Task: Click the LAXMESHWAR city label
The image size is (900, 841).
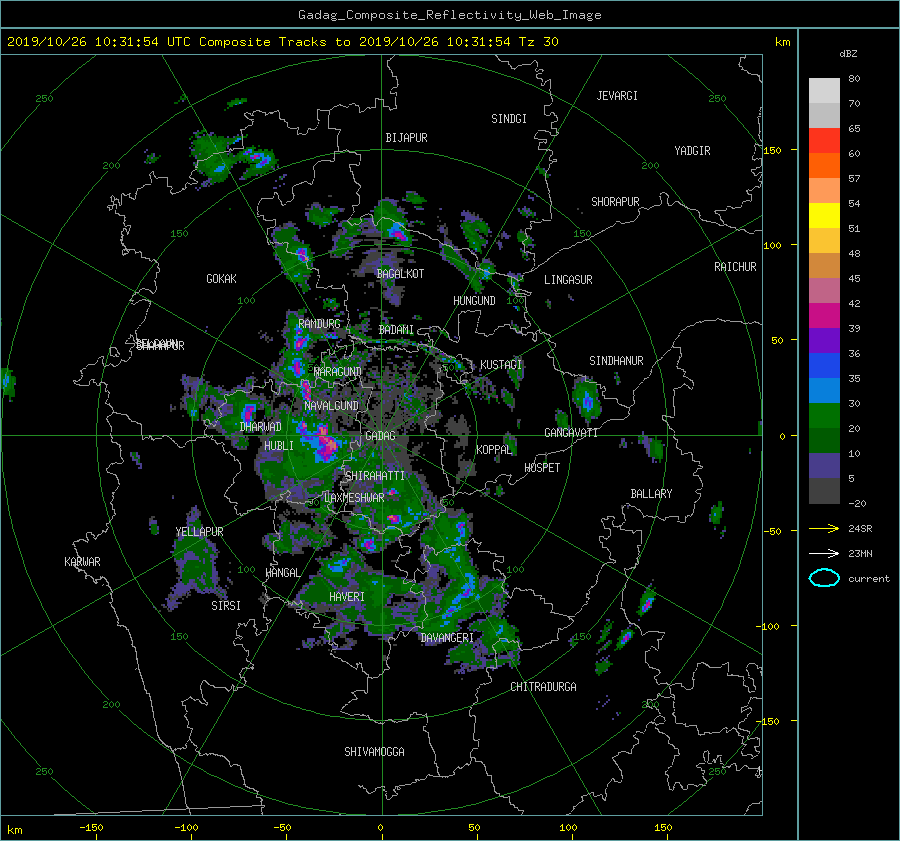Action: tap(354, 498)
